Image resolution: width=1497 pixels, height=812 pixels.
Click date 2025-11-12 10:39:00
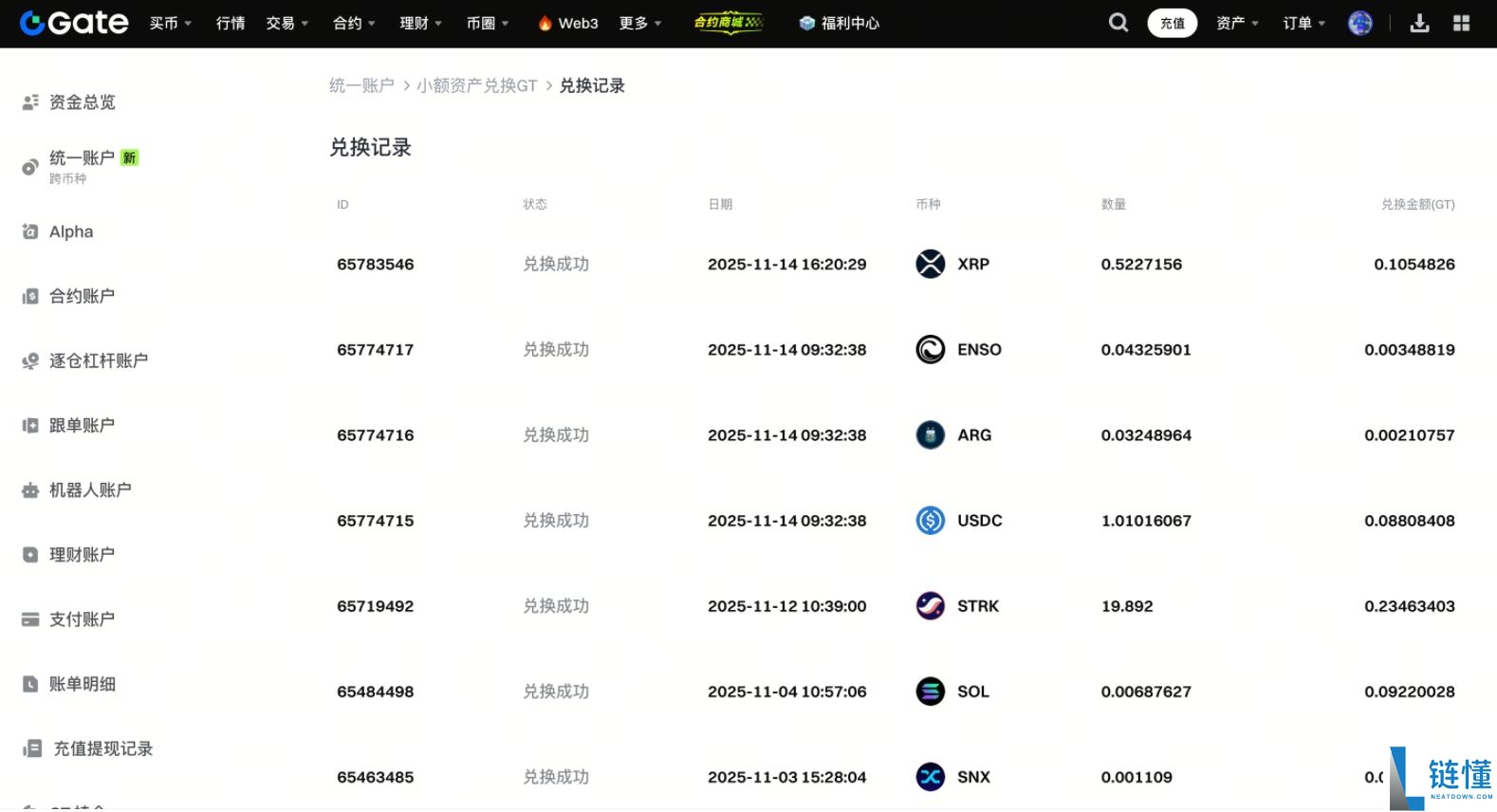[787, 605]
